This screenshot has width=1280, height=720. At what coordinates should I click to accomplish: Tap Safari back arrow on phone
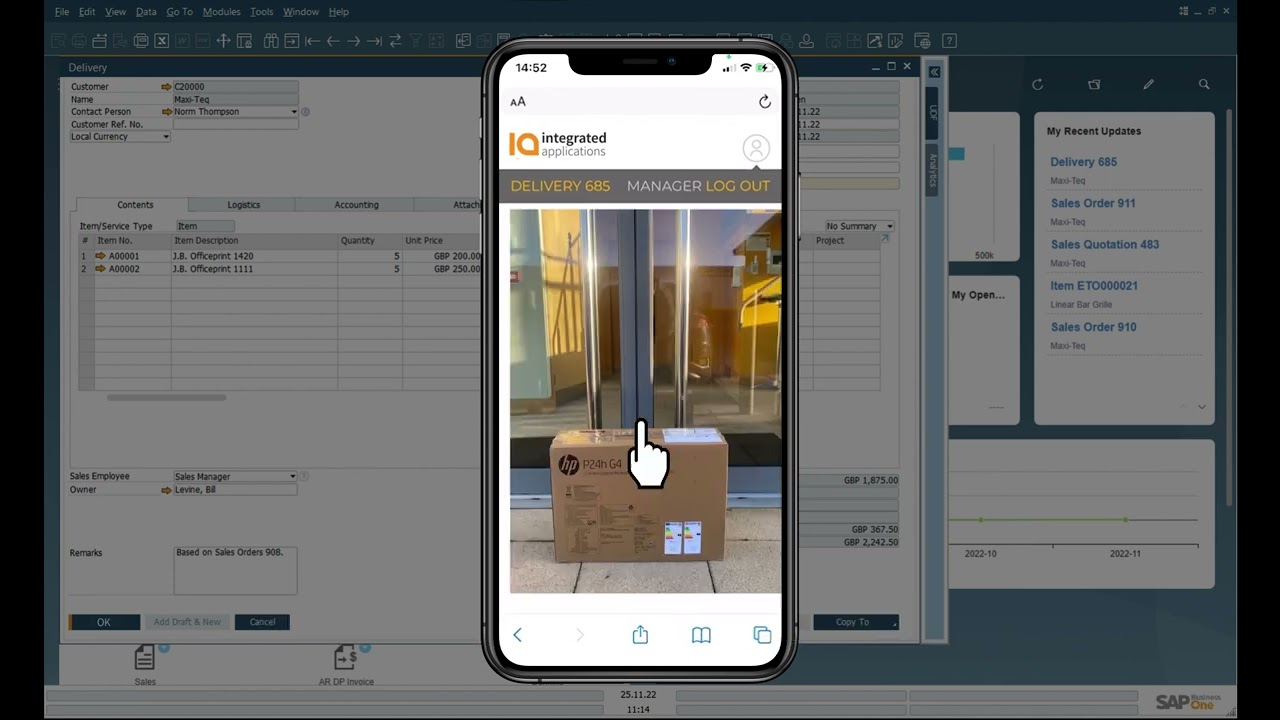coord(517,635)
